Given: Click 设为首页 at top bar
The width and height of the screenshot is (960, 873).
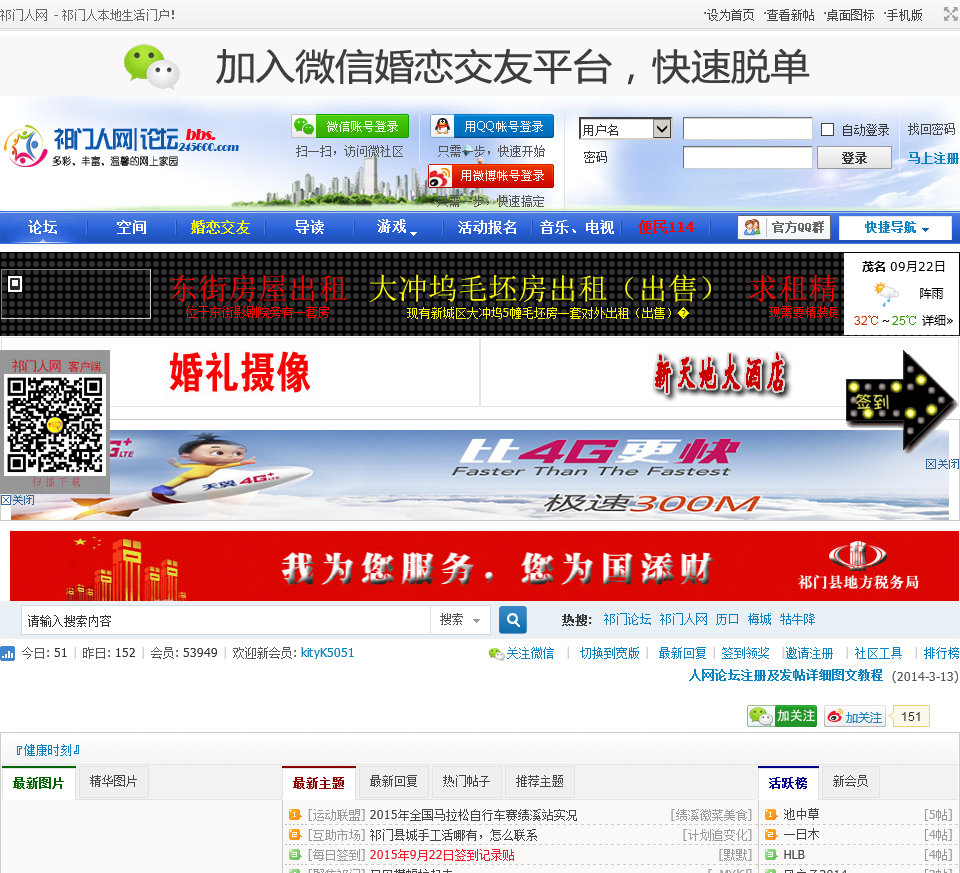Looking at the screenshot, I should [x=729, y=15].
